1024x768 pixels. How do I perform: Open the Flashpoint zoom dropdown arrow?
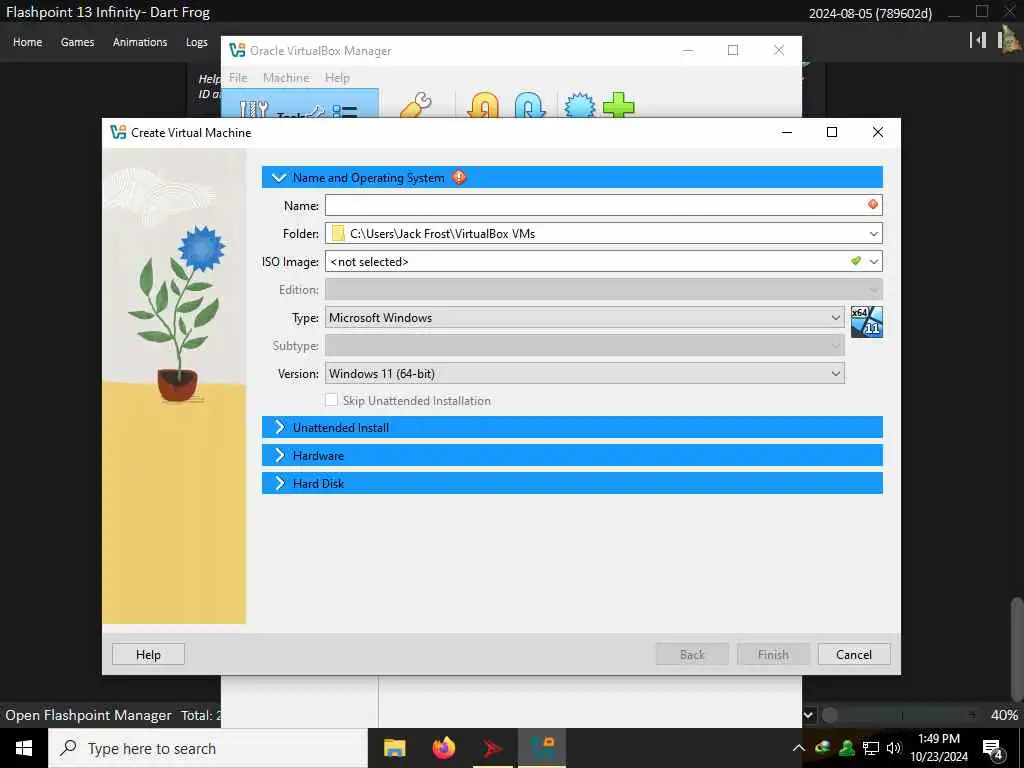tap(808, 714)
